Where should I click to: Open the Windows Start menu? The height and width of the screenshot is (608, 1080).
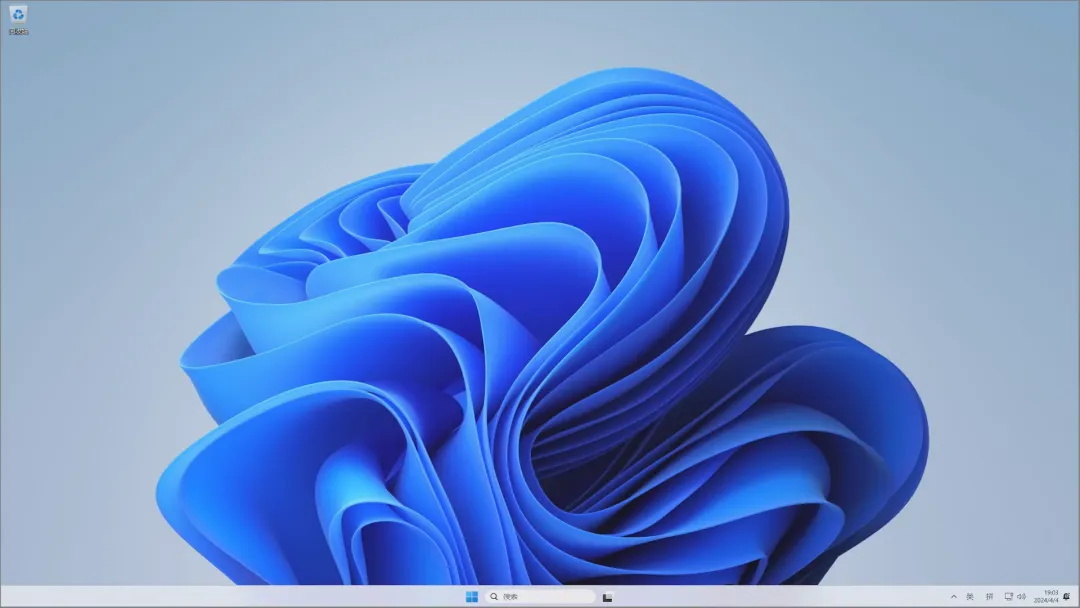pyautogui.click(x=472, y=597)
